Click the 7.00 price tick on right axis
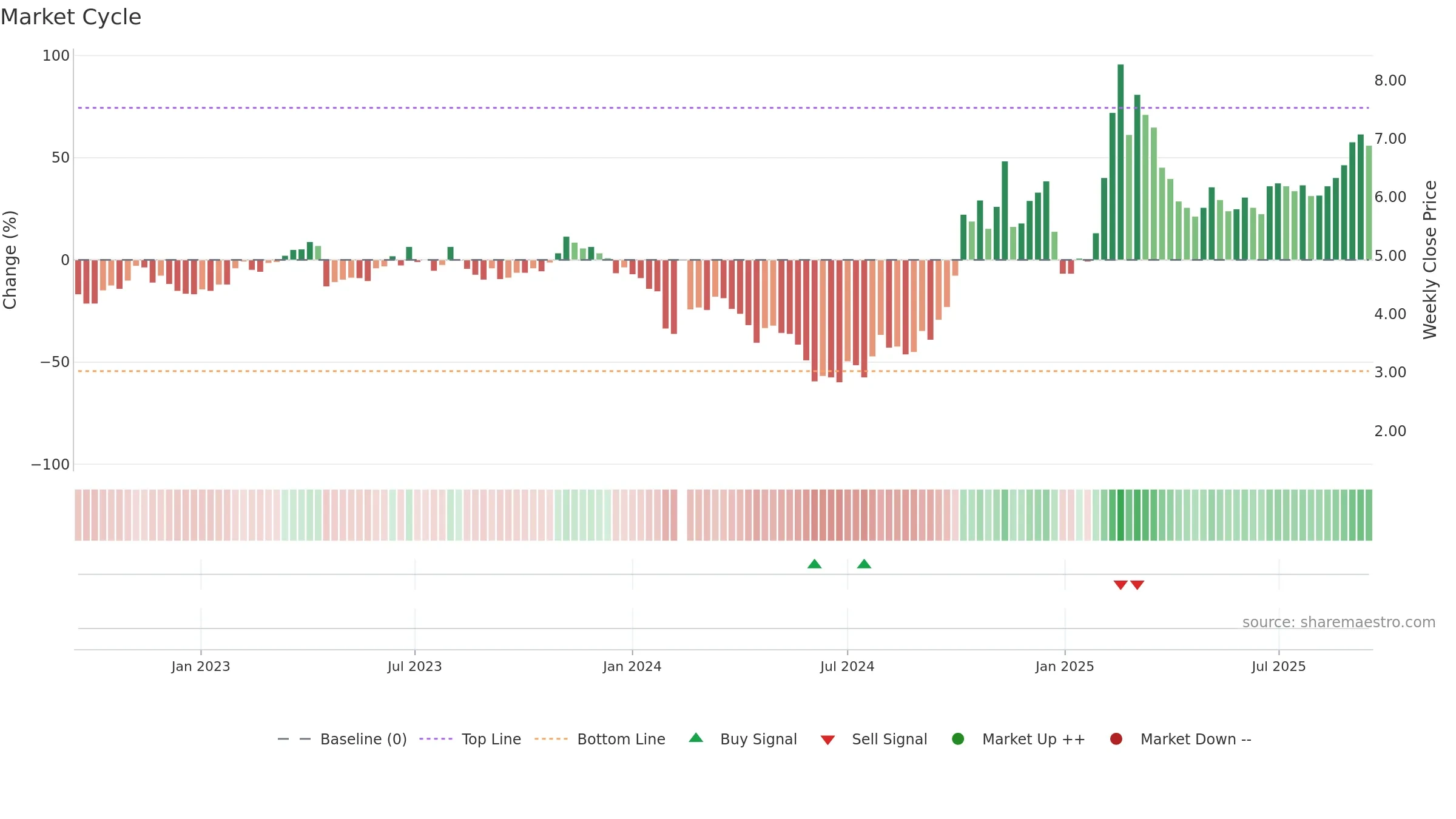The height and width of the screenshot is (819, 1456). pos(1390,139)
